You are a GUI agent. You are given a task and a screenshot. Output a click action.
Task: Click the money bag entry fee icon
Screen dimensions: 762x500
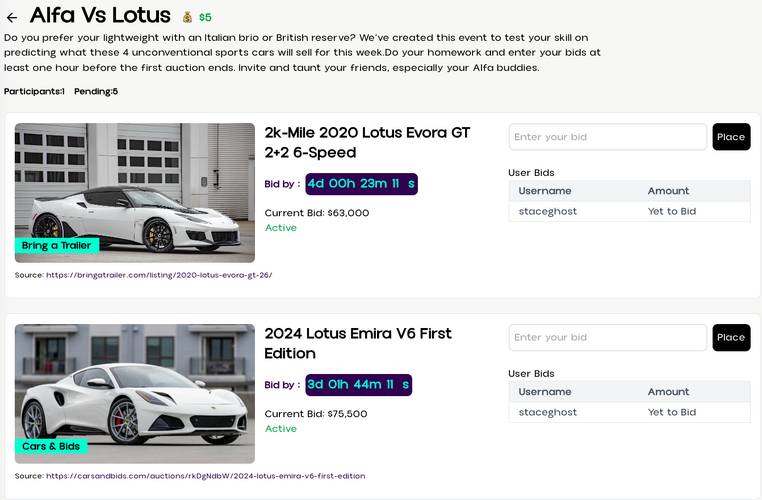click(187, 17)
